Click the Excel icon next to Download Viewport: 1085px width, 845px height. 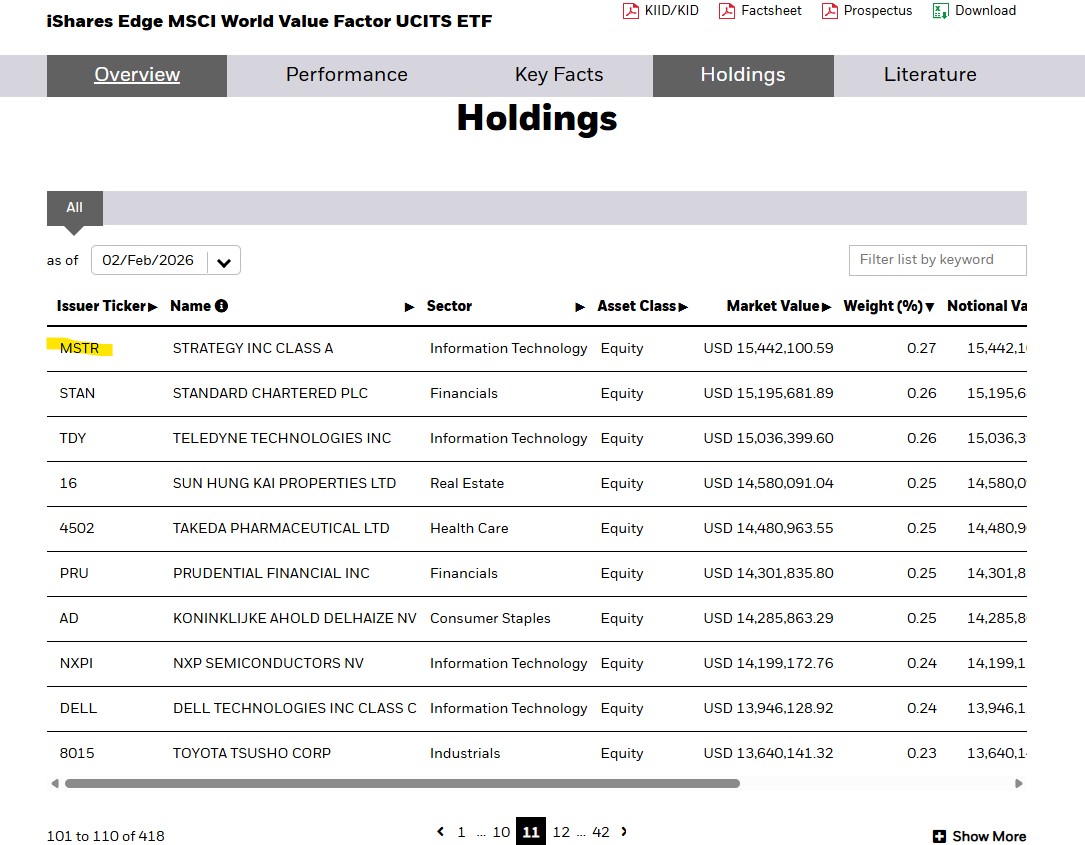(940, 10)
